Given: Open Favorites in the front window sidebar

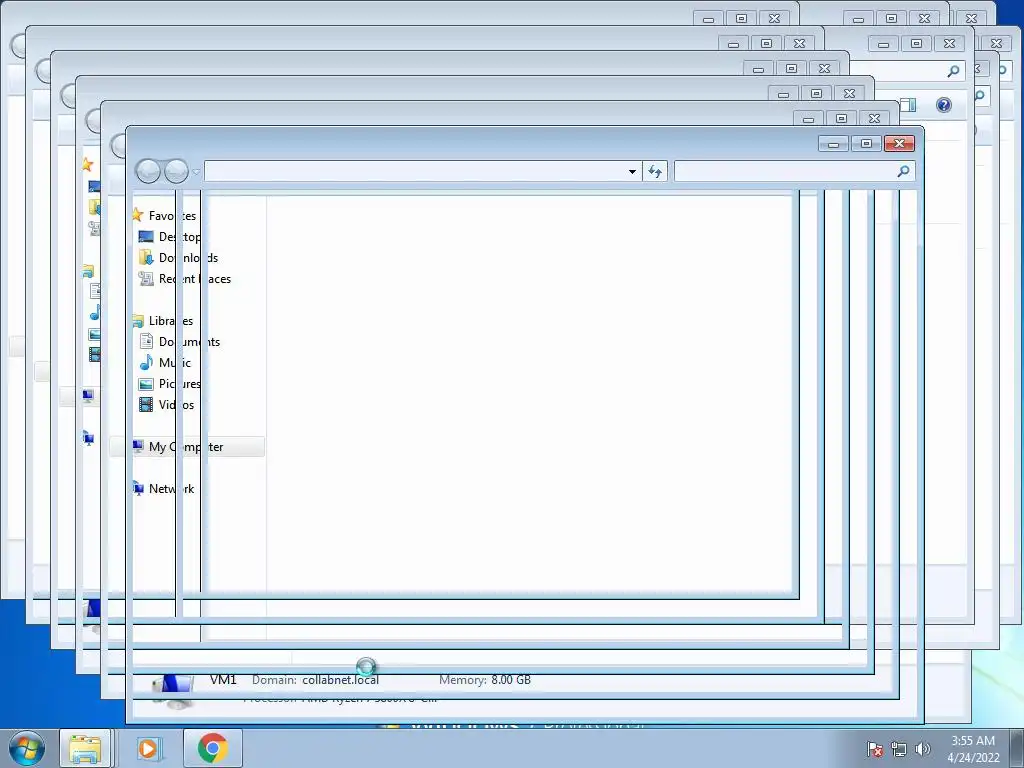Looking at the screenshot, I should pos(172,216).
